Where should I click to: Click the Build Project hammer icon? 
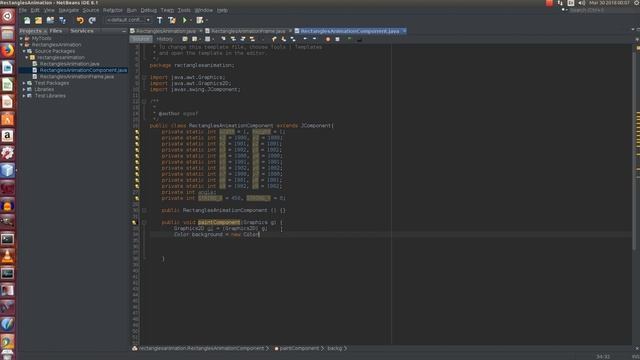pos(160,20)
